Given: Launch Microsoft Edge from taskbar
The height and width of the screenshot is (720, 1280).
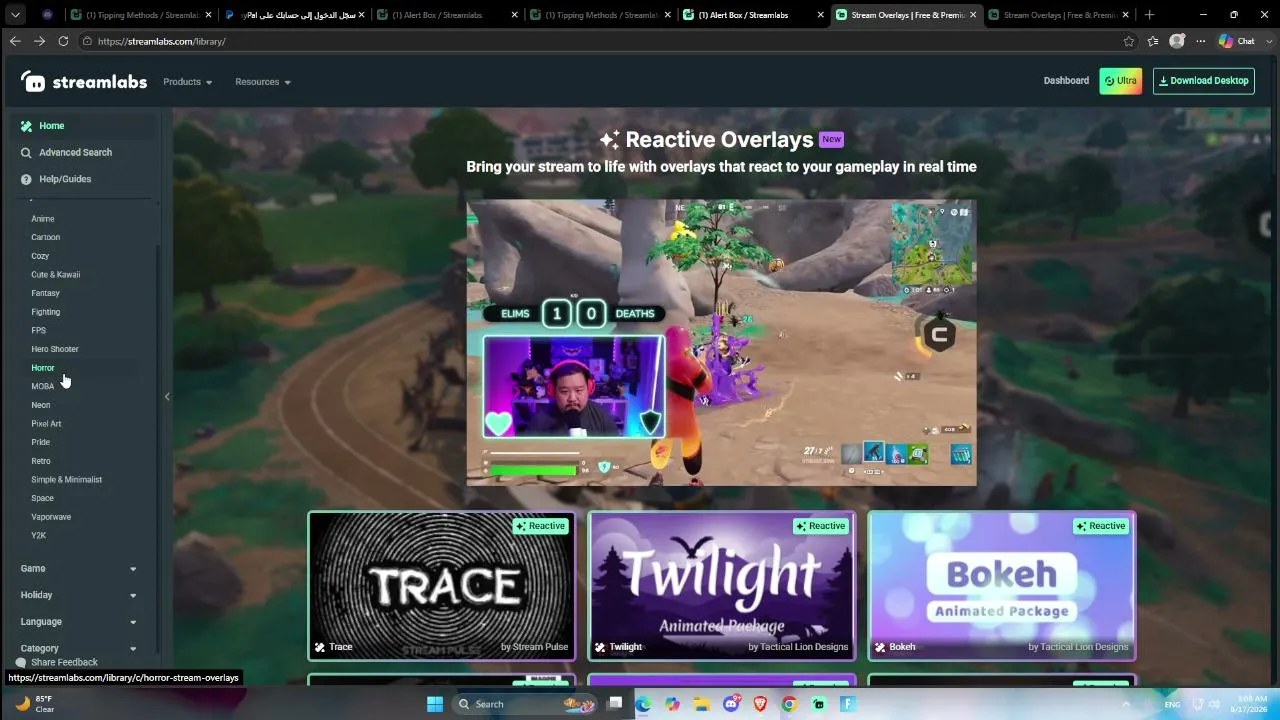Looking at the screenshot, I should point(643,704).
